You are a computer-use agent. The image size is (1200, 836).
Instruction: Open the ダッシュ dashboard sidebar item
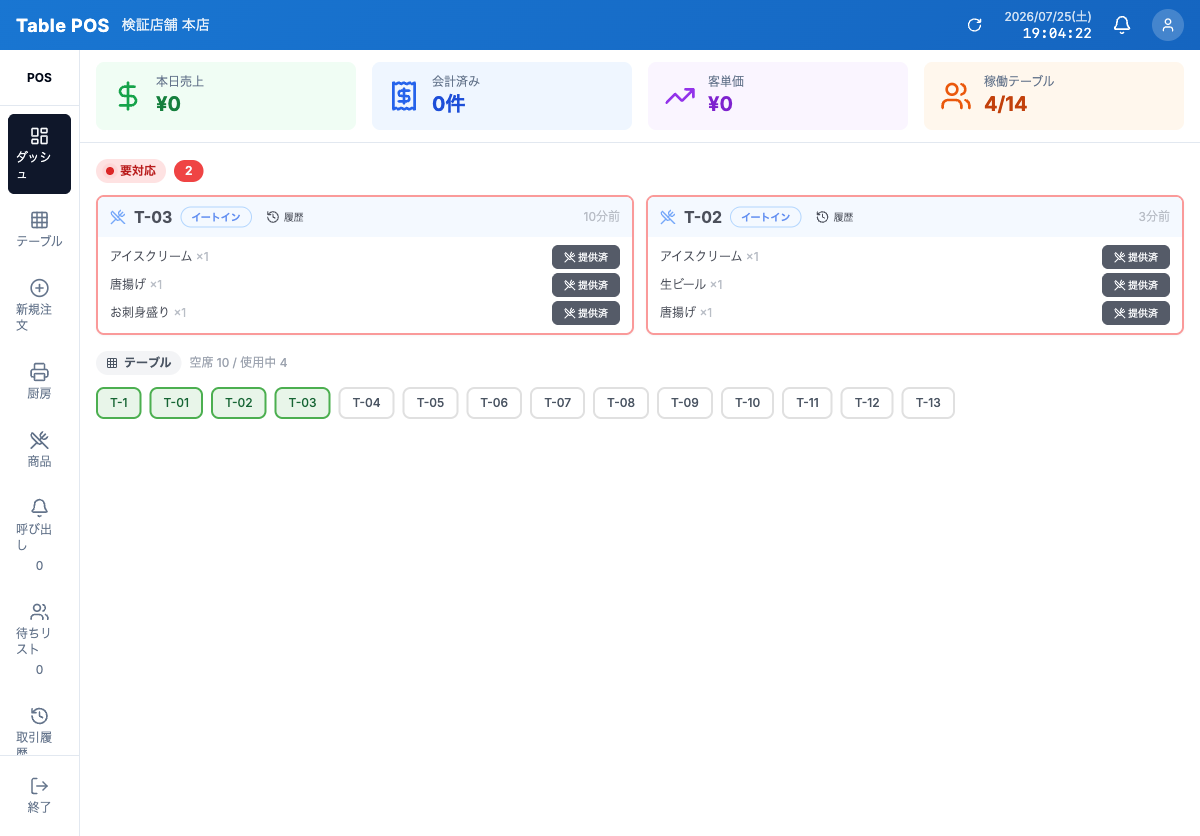click(x=39, y=154)
